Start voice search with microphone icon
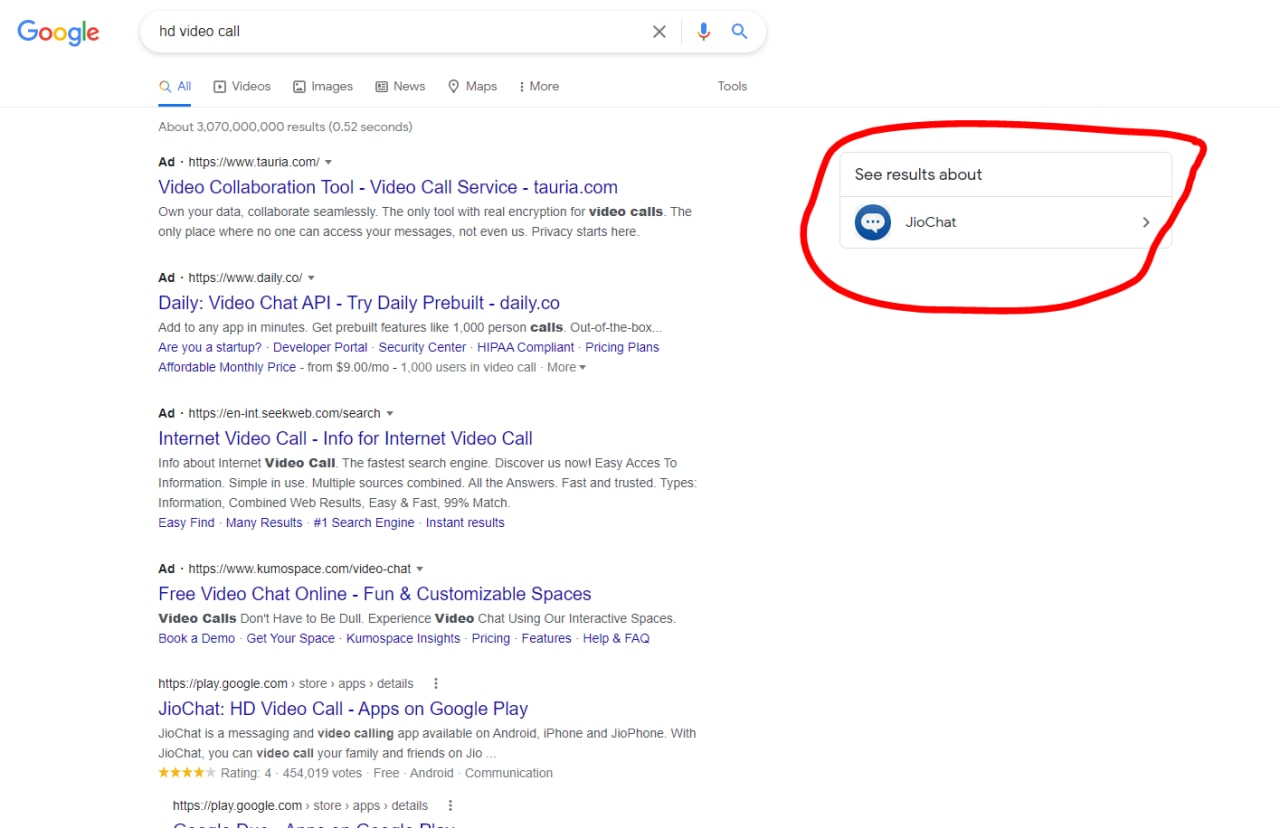This screenshot has width=1280, height=828. [x=703, y=32]
